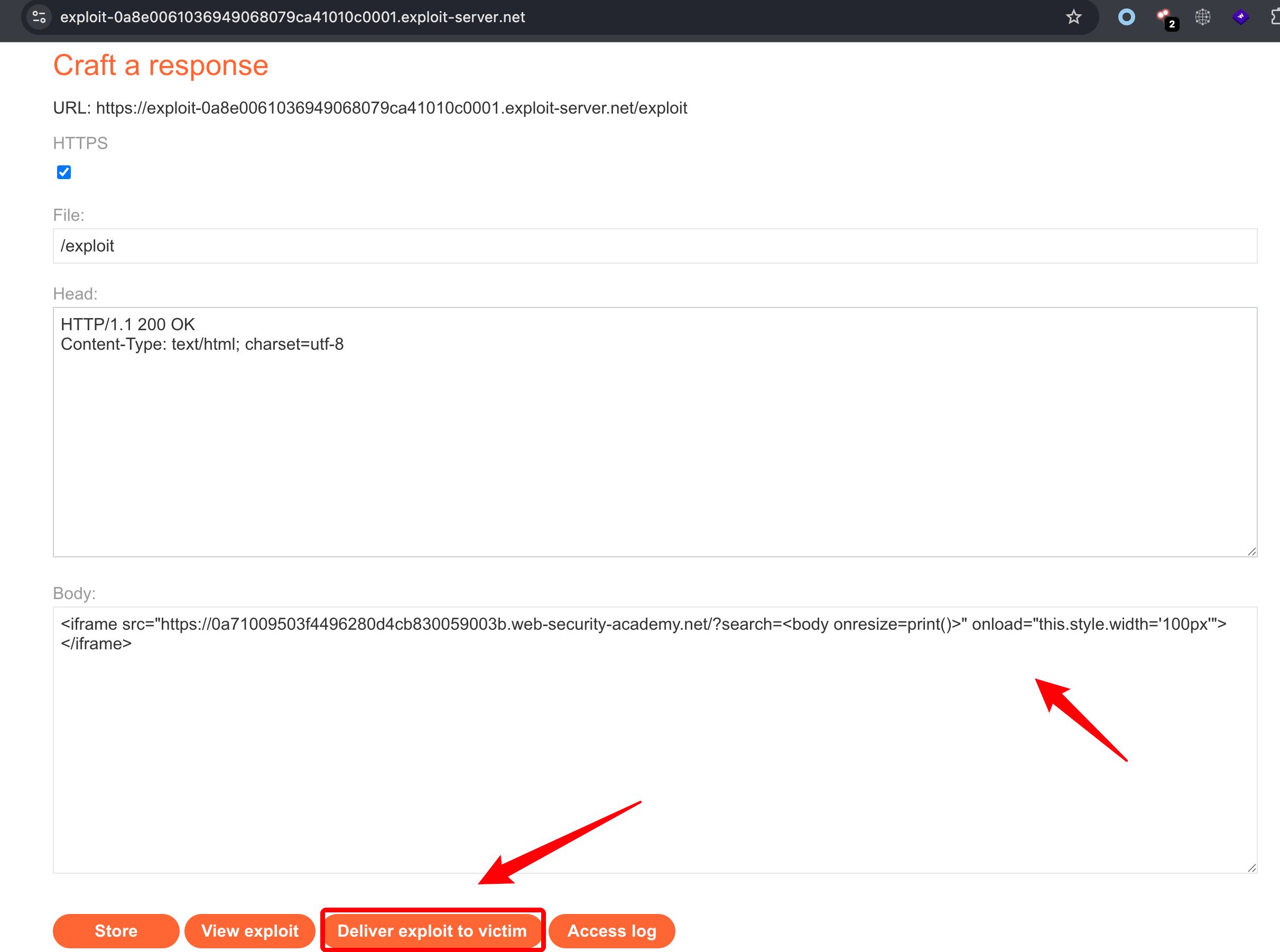Select the browser address bar URL

tap(292, 17)
